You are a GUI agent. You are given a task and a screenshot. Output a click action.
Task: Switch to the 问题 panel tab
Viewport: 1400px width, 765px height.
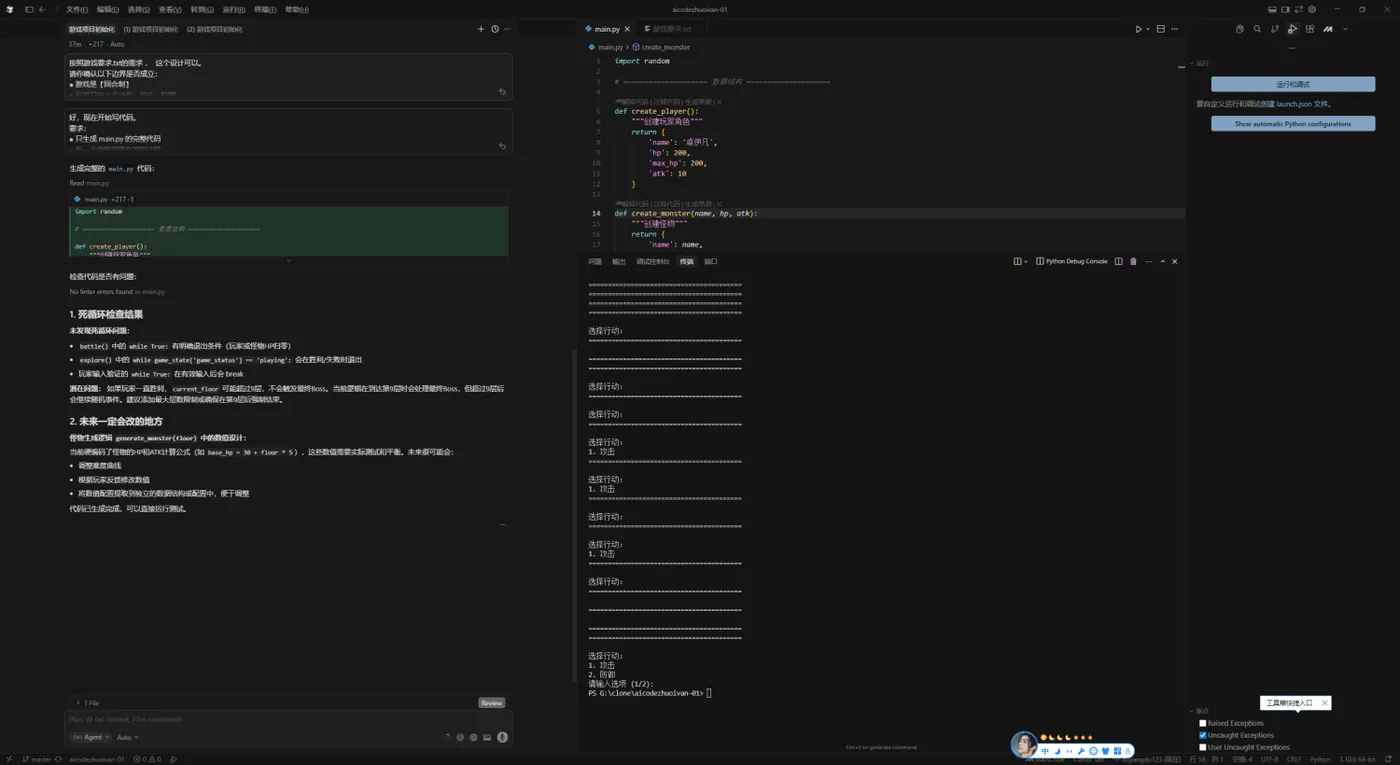pyautogui.click(x=595, y=261)
